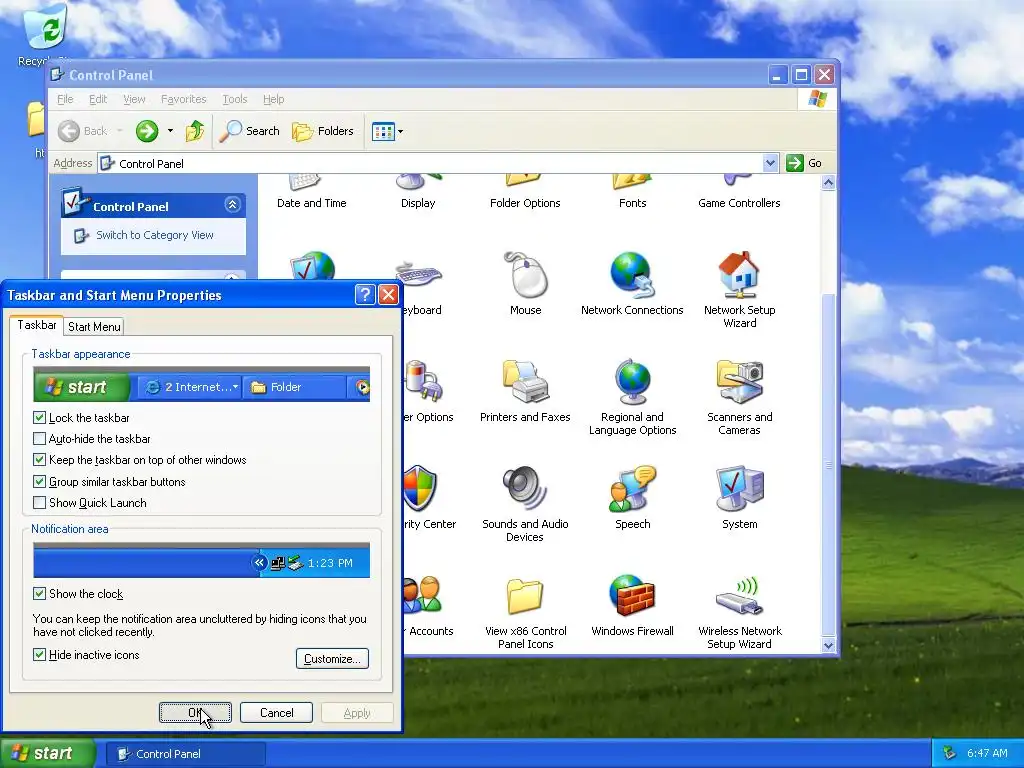
Task: Enable Auto-hide the taskbar
Action: (x=39, y=439)
